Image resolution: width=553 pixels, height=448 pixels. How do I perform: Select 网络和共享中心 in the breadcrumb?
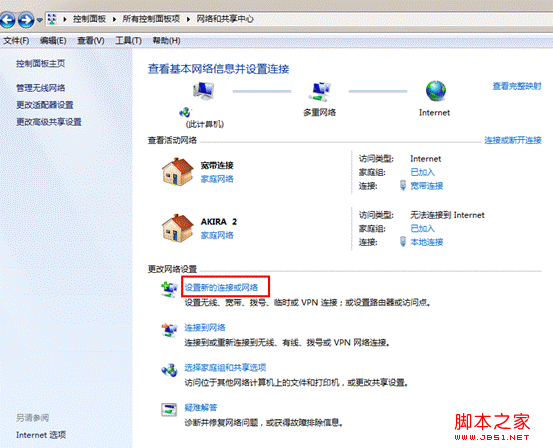click(225, 19)
